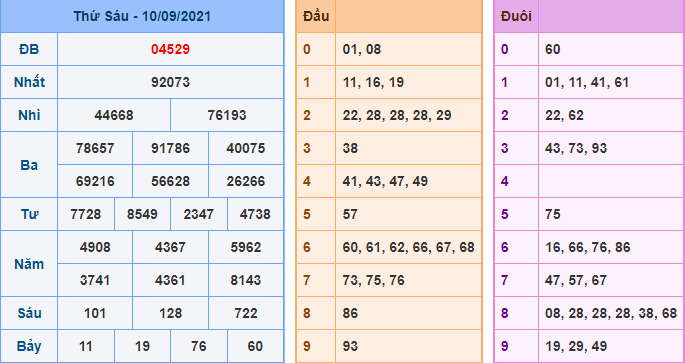Select fifth prize number 8143

(246, 280)
